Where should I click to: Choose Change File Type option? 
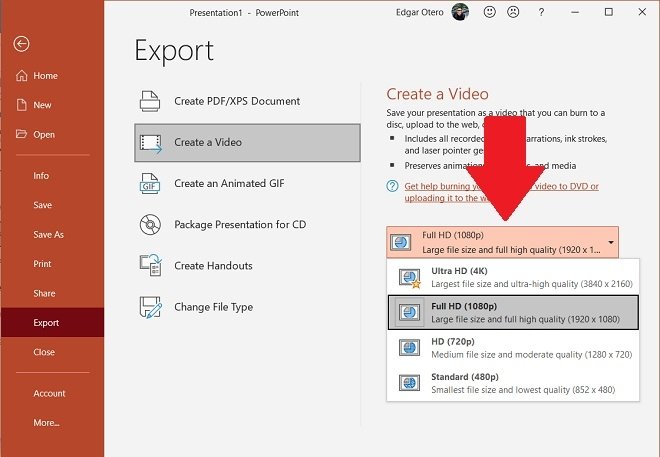coord(247,307)
